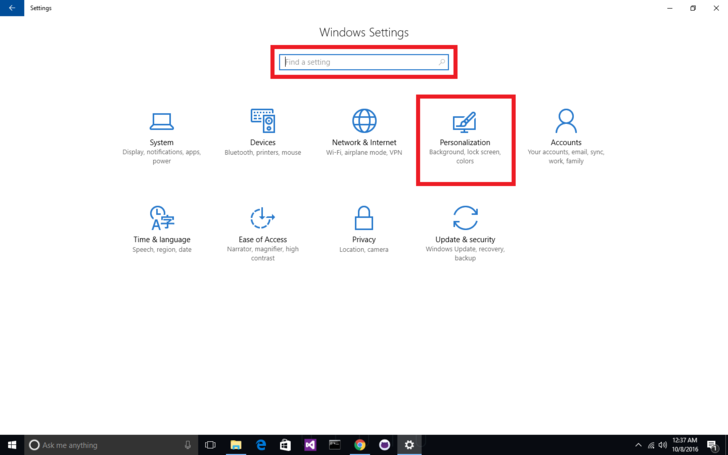Launch Microsoft Edge from the taskbar
728x455 pixels.
(x=261, y=445)
